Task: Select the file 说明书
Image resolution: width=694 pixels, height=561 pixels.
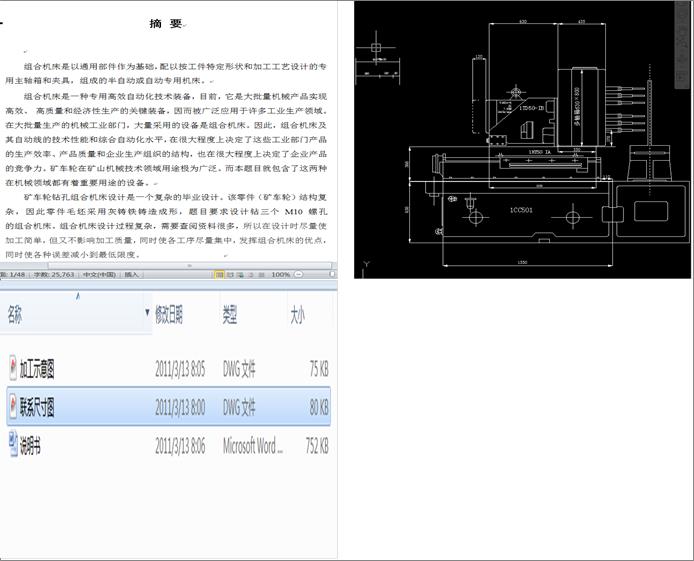Action: pos(168,445)
